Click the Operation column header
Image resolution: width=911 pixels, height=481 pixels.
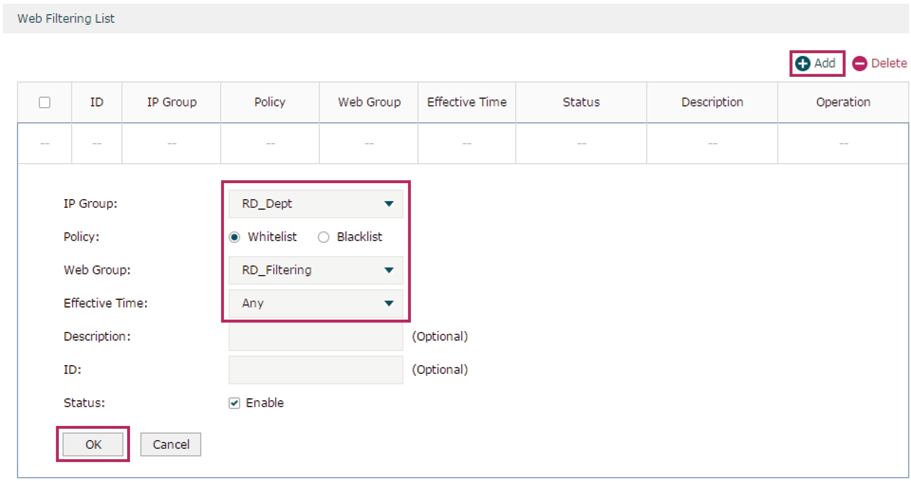coord(843,102)
